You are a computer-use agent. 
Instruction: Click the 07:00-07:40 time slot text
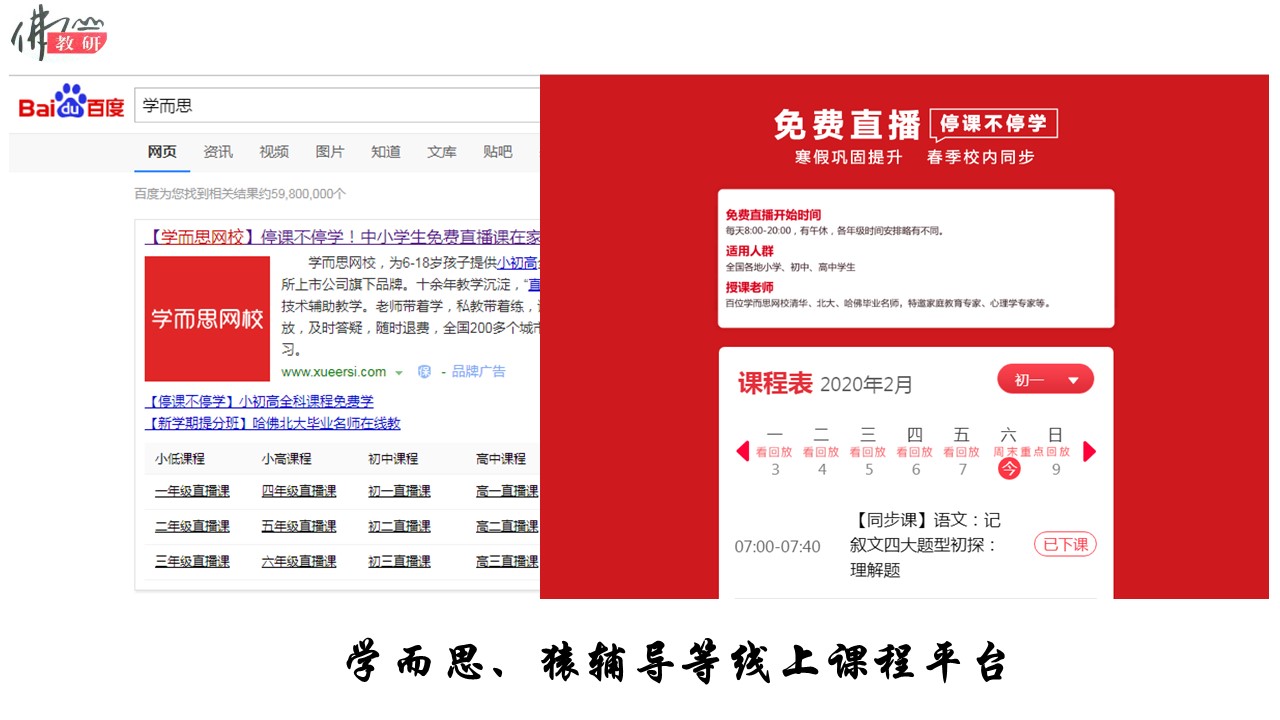click(x=777, y=547)
